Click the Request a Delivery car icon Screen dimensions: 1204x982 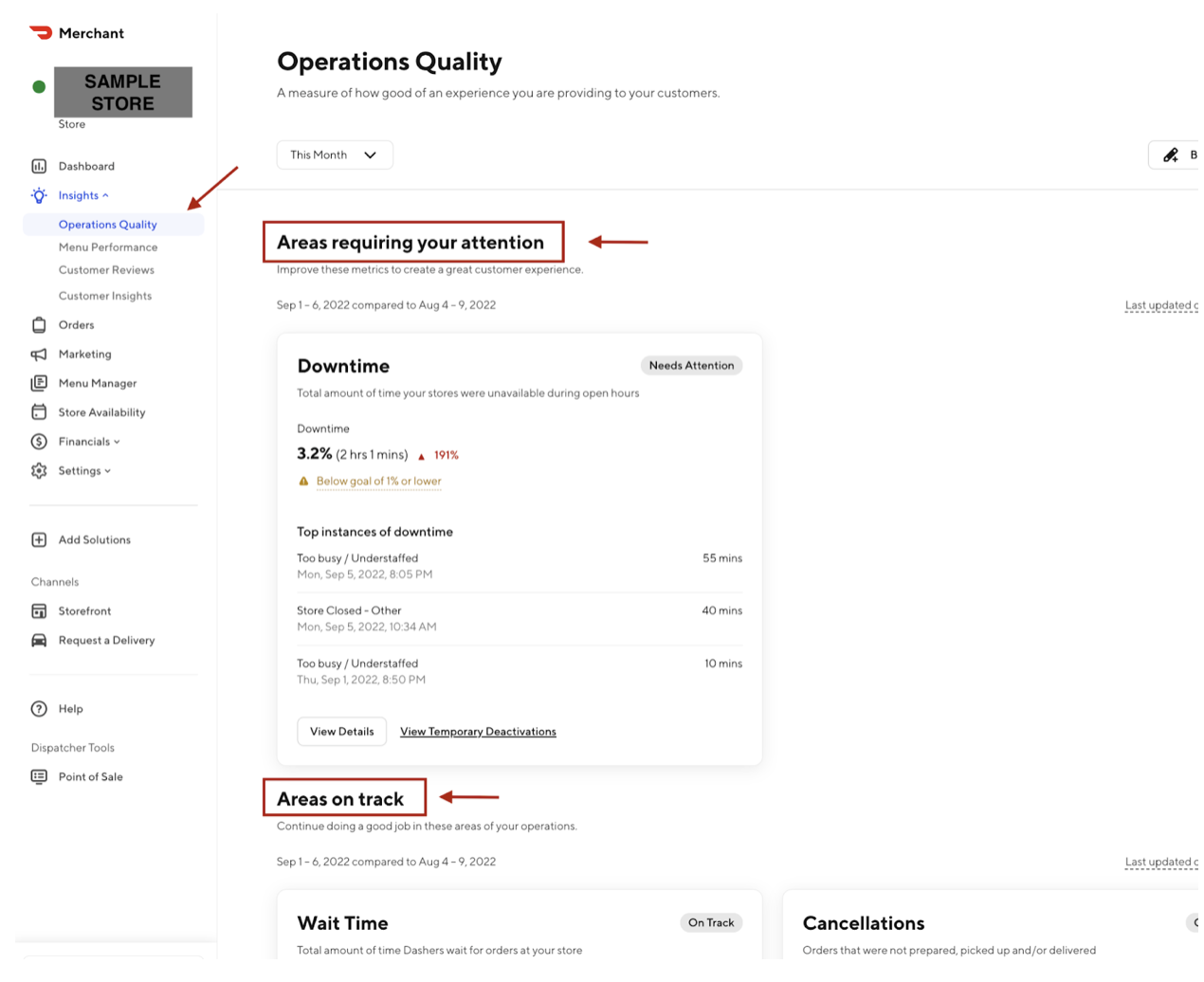38,640
